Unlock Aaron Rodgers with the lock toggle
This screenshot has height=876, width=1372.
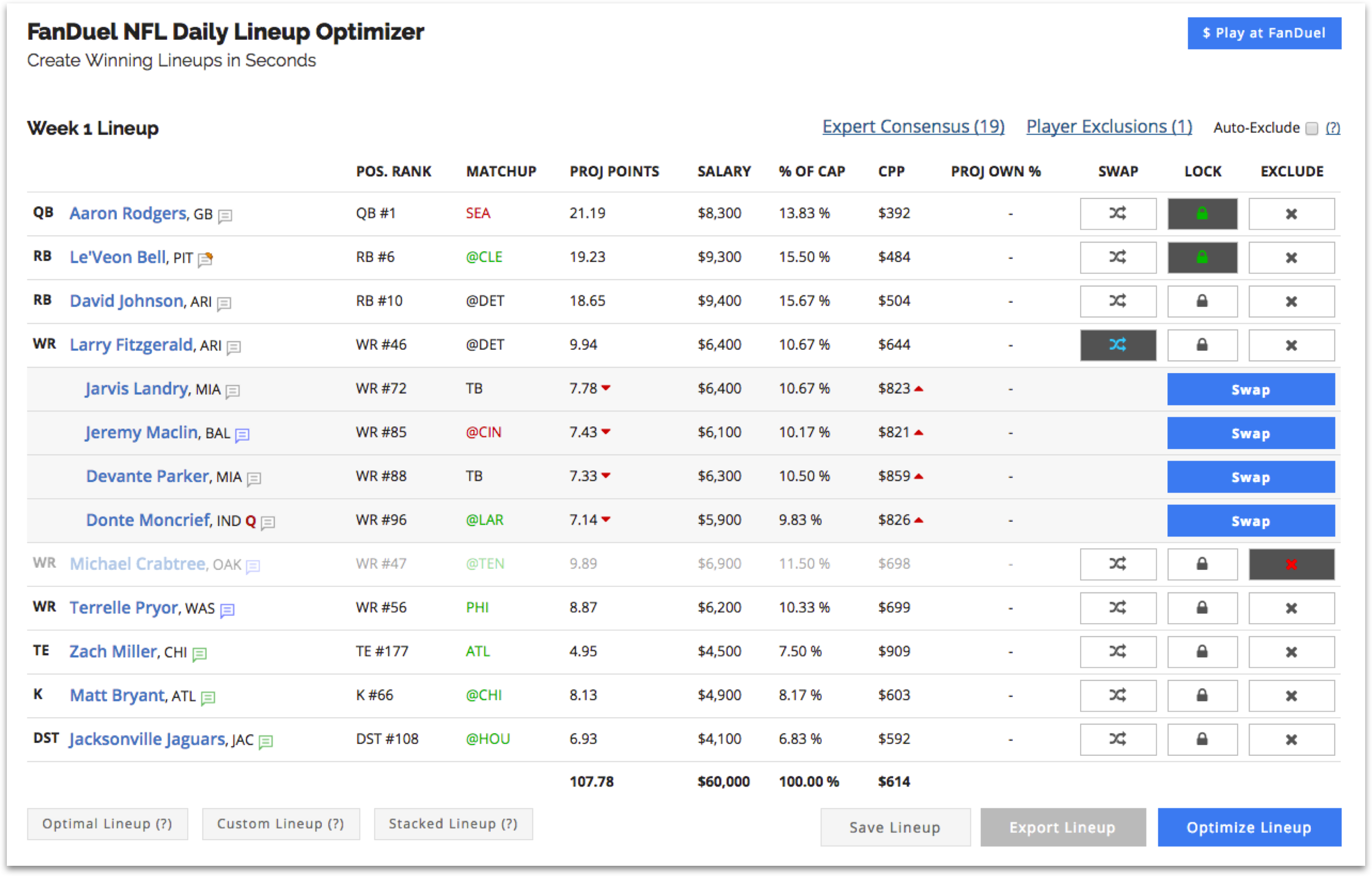[1202, 214]
